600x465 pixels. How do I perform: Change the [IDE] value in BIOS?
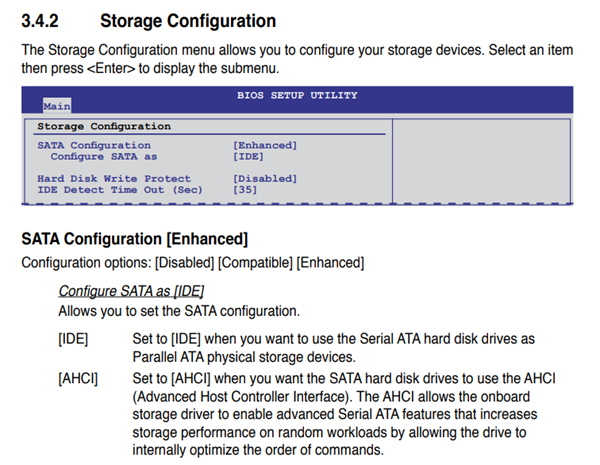[x=248, y=157]
